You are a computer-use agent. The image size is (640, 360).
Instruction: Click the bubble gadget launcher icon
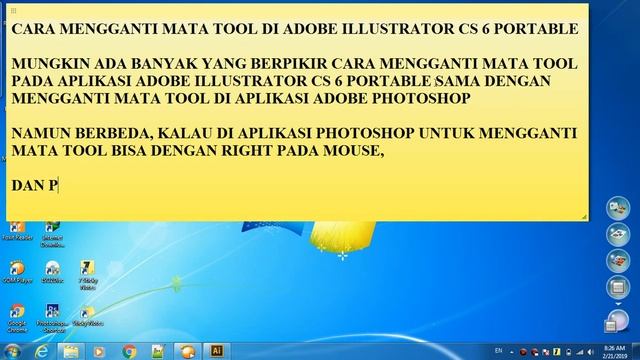click(616, 321)
